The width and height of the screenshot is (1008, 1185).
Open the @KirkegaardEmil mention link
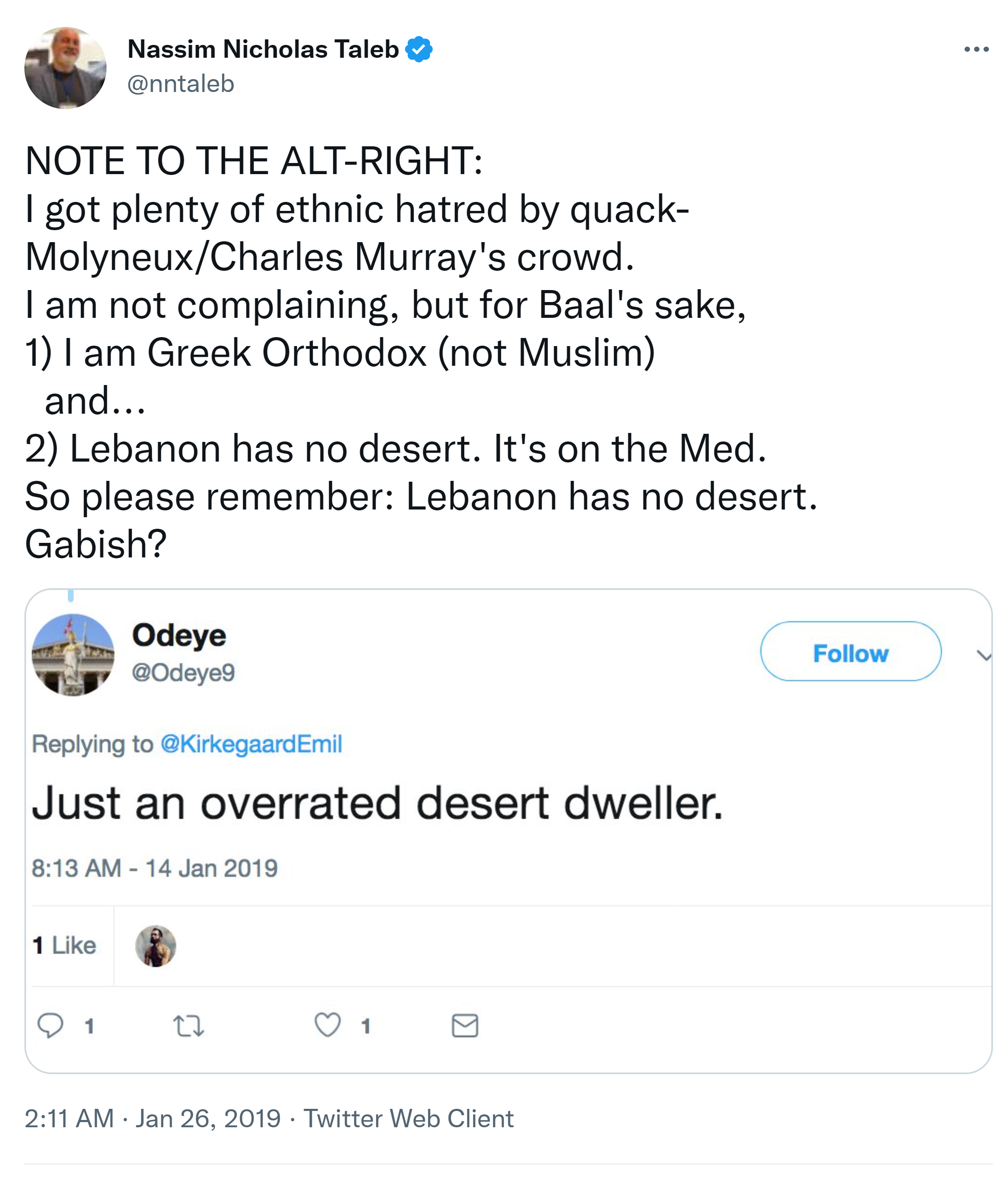(252, 744)
